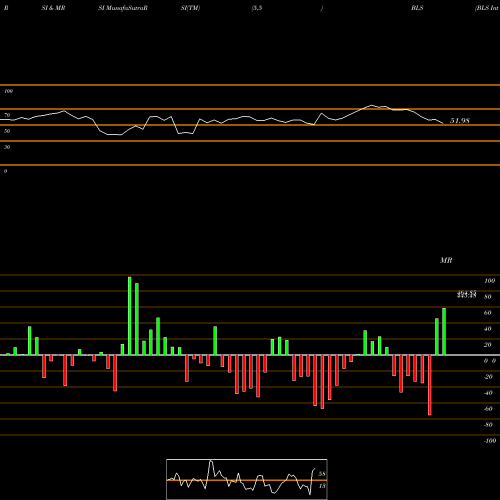The width and height of the screenshot is (500, 500).
Task: Click the '58' label in mini chart
Action: pos(322,474)
